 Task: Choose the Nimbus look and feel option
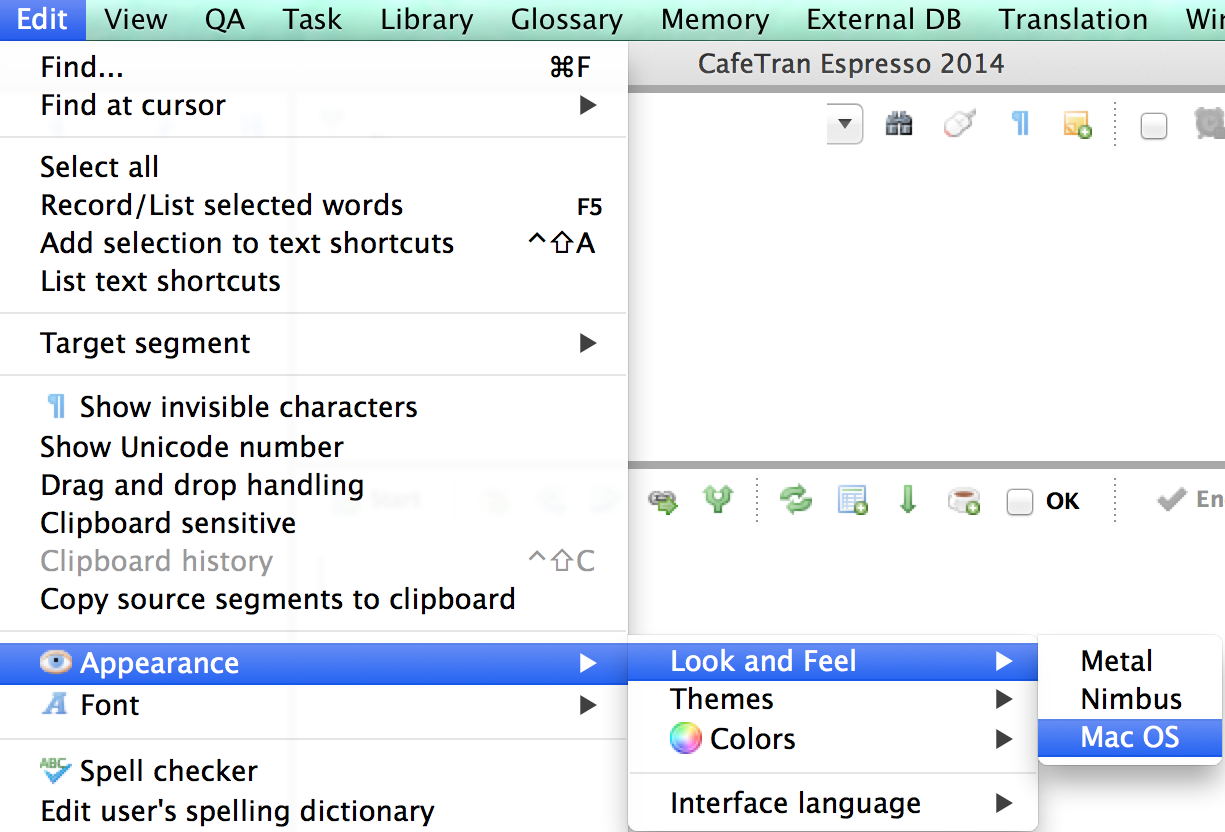tap(1131, 699)
